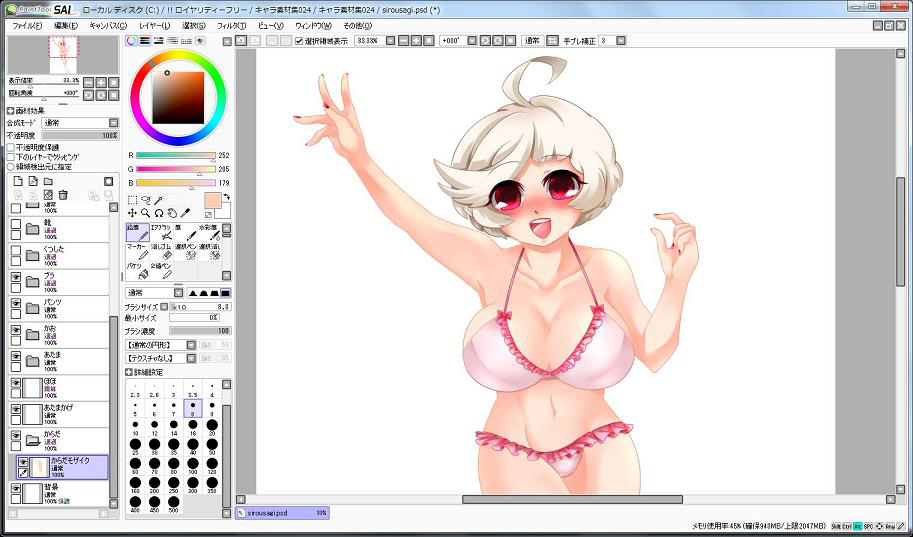This screenshot has width=913, height=537.
Task: Select brush size 8 preset
Action: (x=192, y=408)
